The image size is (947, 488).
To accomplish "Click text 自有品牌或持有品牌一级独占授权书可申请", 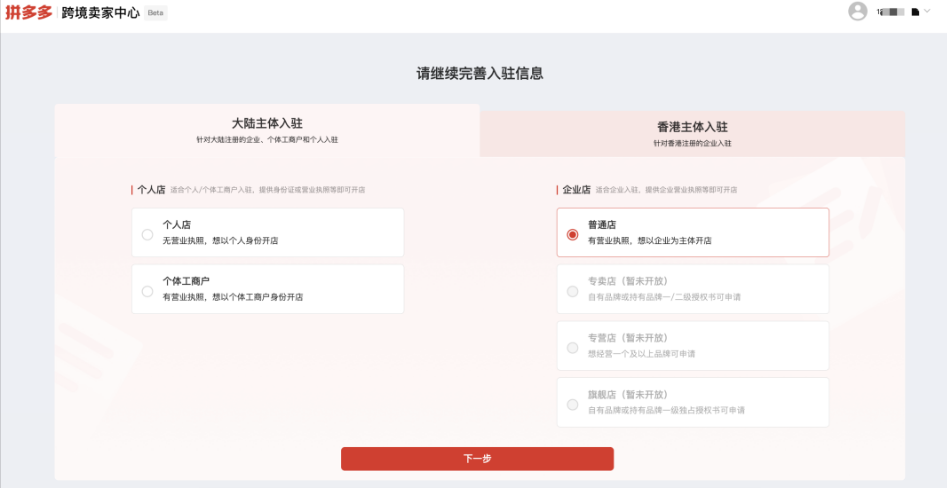I will point(666,411).
